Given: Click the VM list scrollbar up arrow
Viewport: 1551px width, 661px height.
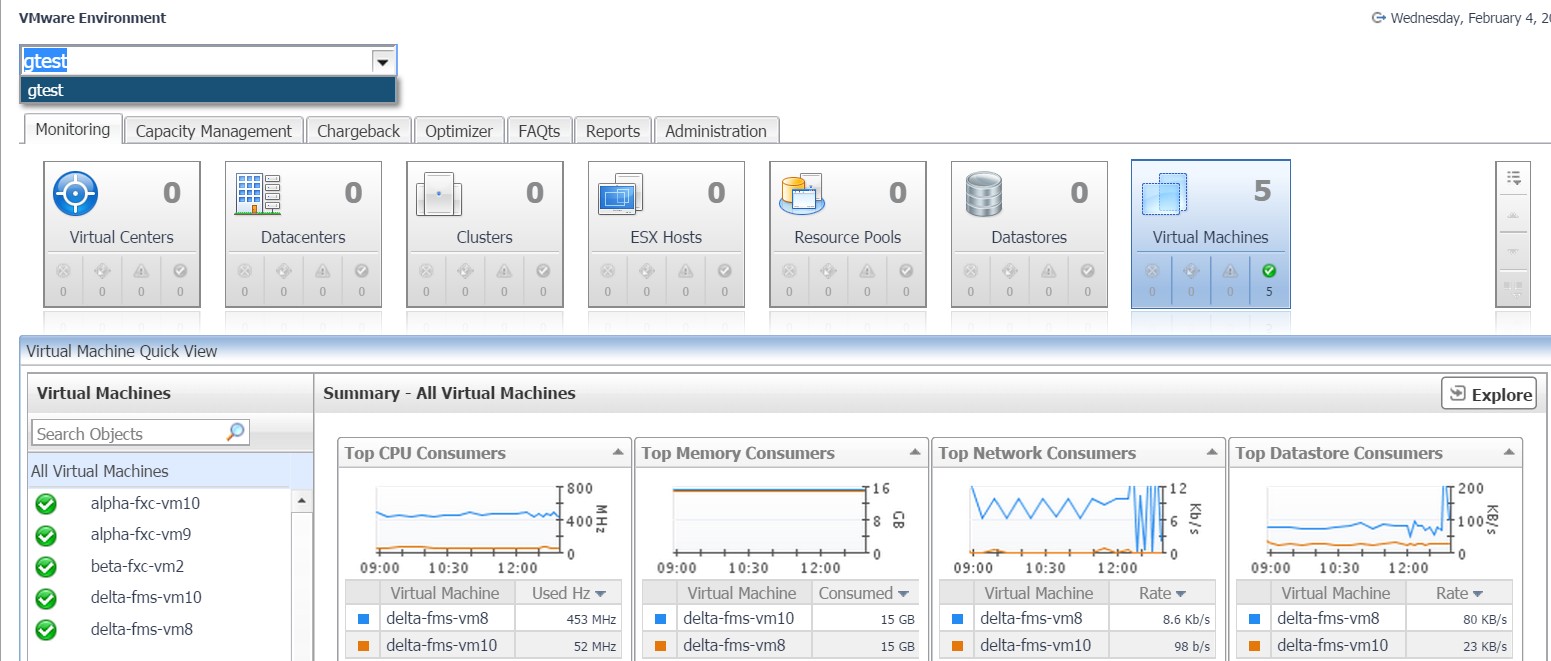Looking at the screenshot, I should point(302,500).
